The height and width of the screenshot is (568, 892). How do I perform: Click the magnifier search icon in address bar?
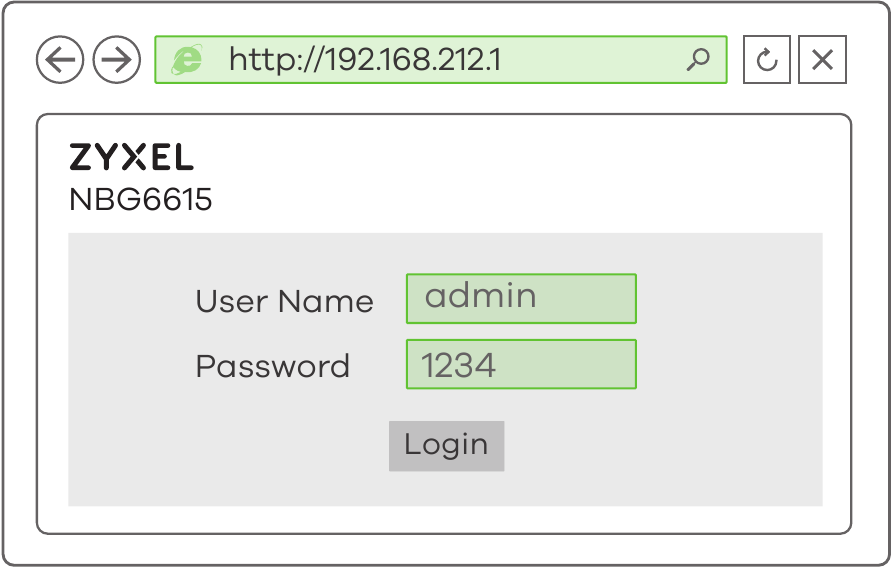pyautogui.click(x=698, y=59)
